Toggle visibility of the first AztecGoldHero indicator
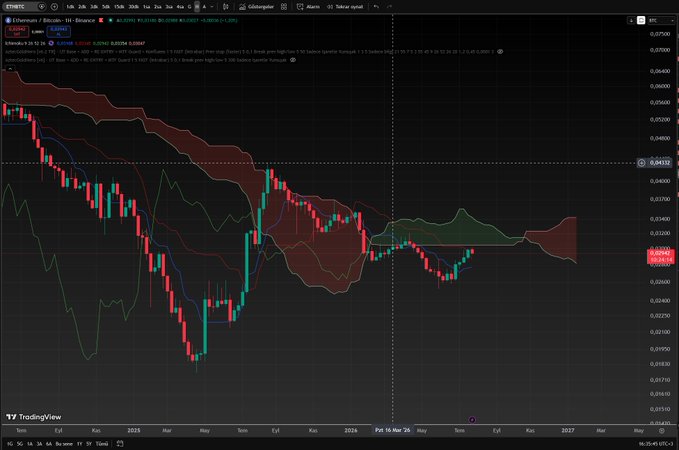Screen dimensions: 679x450 (500, 52)
